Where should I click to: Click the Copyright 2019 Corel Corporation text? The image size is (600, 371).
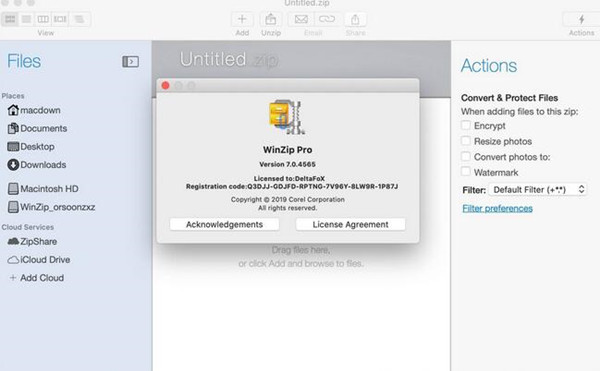[287, 200]
